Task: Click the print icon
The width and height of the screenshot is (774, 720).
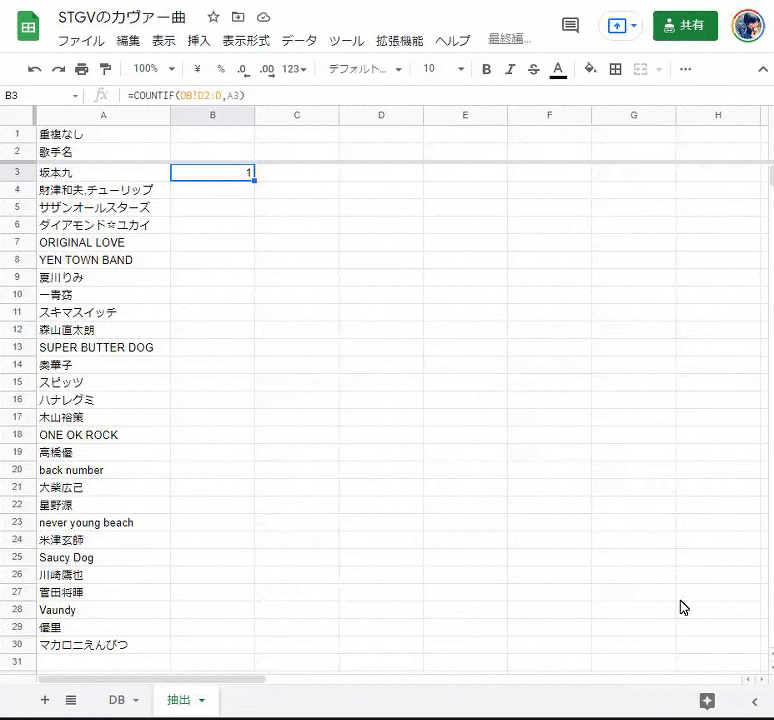Action: click(82, 69)
